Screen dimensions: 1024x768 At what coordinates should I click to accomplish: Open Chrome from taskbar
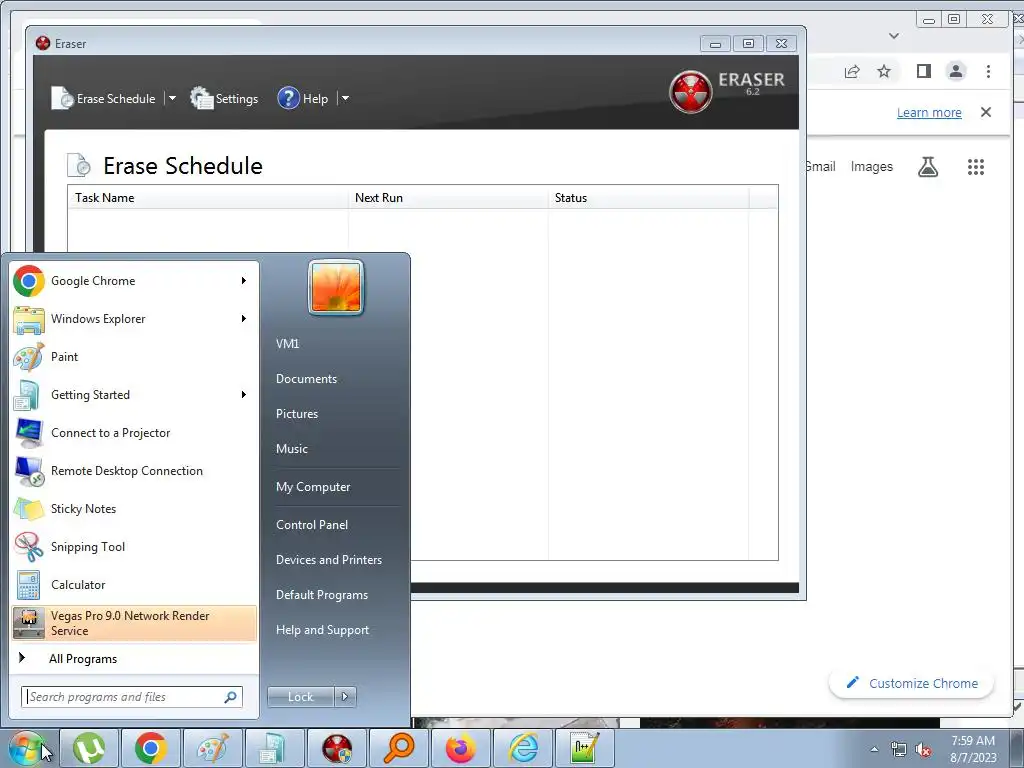(151, 748)
